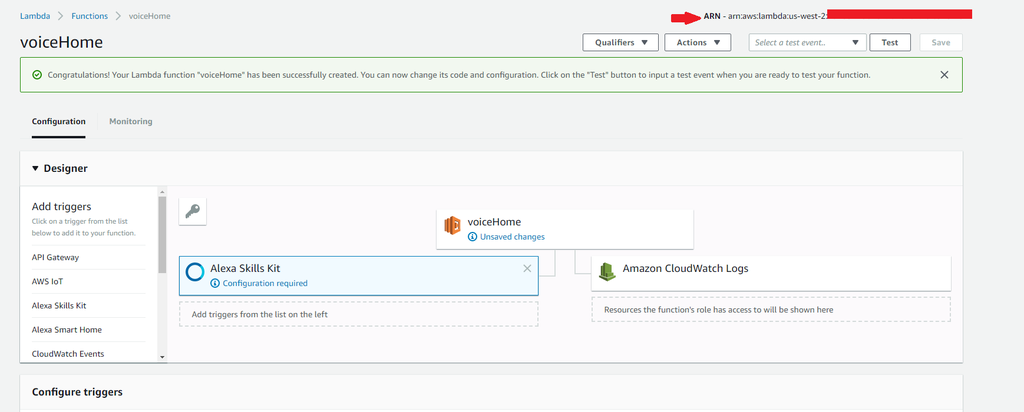Click the key permissions icon
Image resolution: width=1024 pixels, height=412 pixels.
click(192, 211)
